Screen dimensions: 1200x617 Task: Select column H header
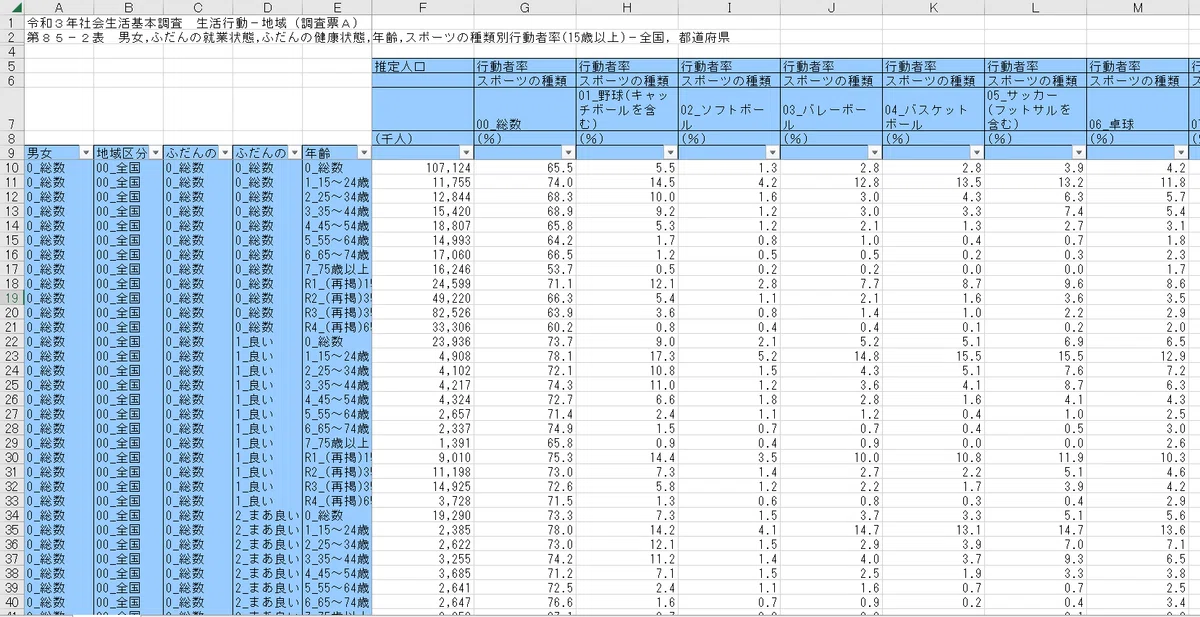[627, 8]
